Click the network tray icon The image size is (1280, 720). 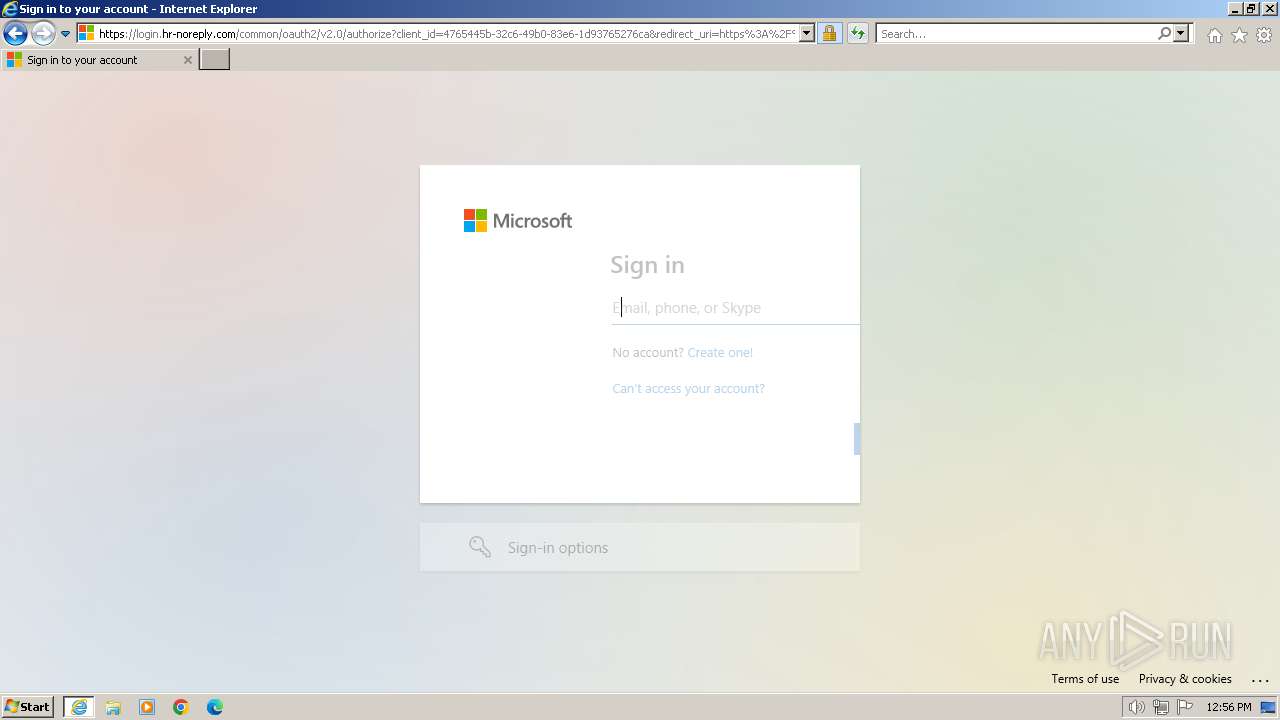pos(1161,707)
